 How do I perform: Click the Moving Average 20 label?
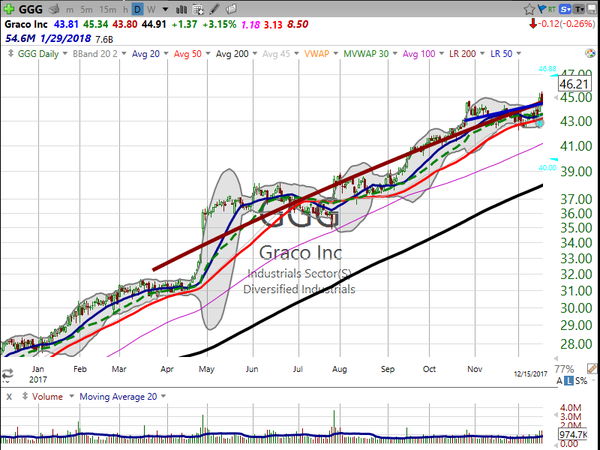(118, 397)
